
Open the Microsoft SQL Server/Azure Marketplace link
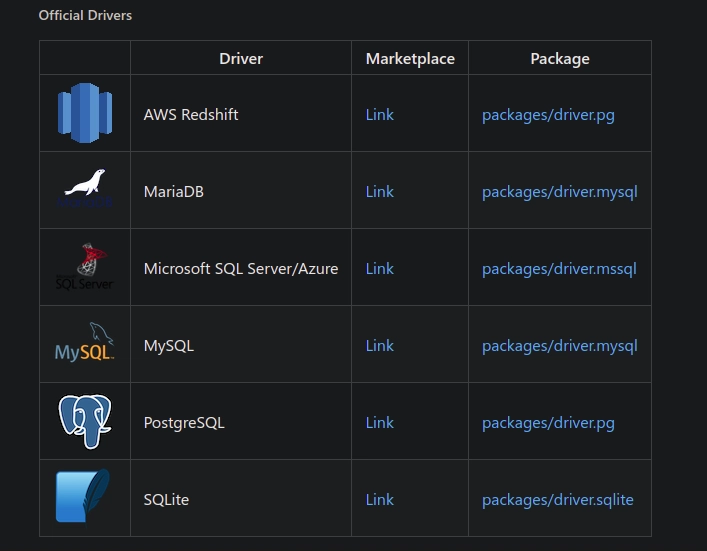(x=380, y=269)
